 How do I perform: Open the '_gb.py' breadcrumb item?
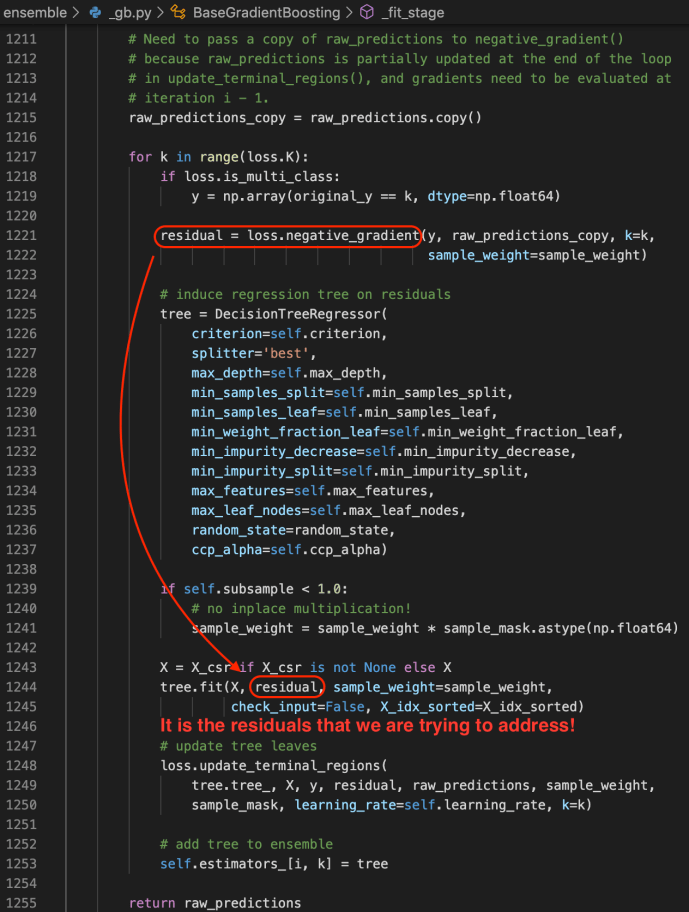[130, 13]
